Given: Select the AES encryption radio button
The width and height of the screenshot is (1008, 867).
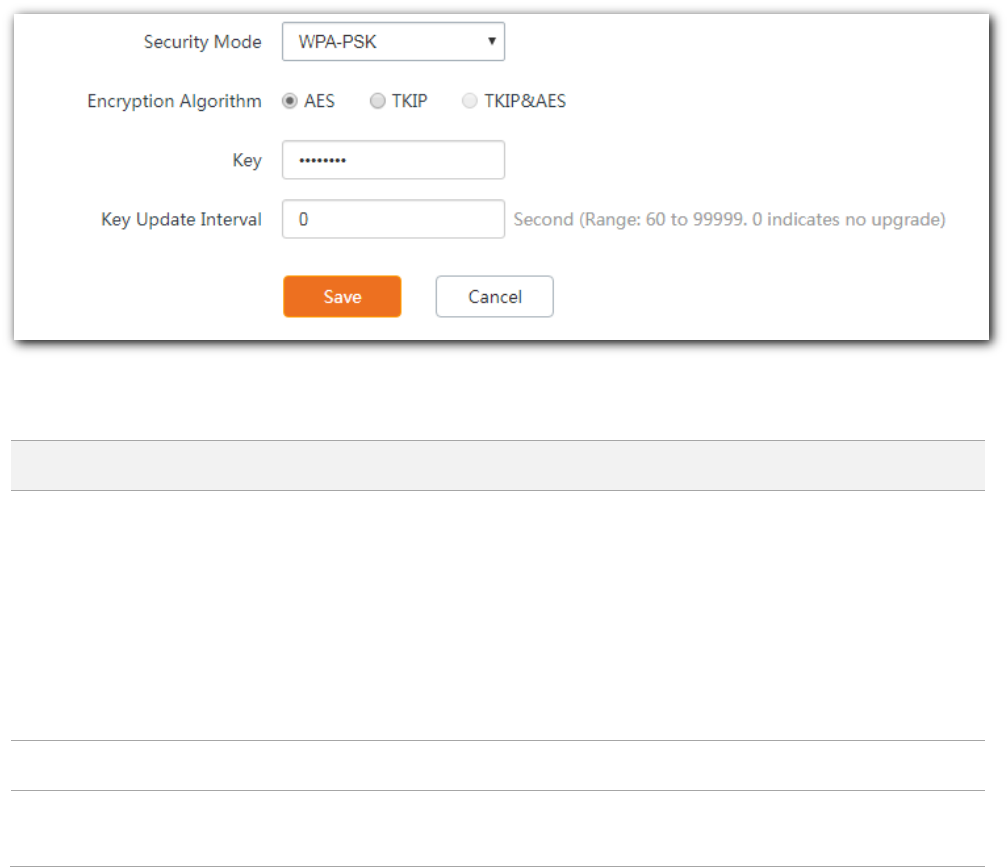Looking at the screenshot, I should 290,101.
